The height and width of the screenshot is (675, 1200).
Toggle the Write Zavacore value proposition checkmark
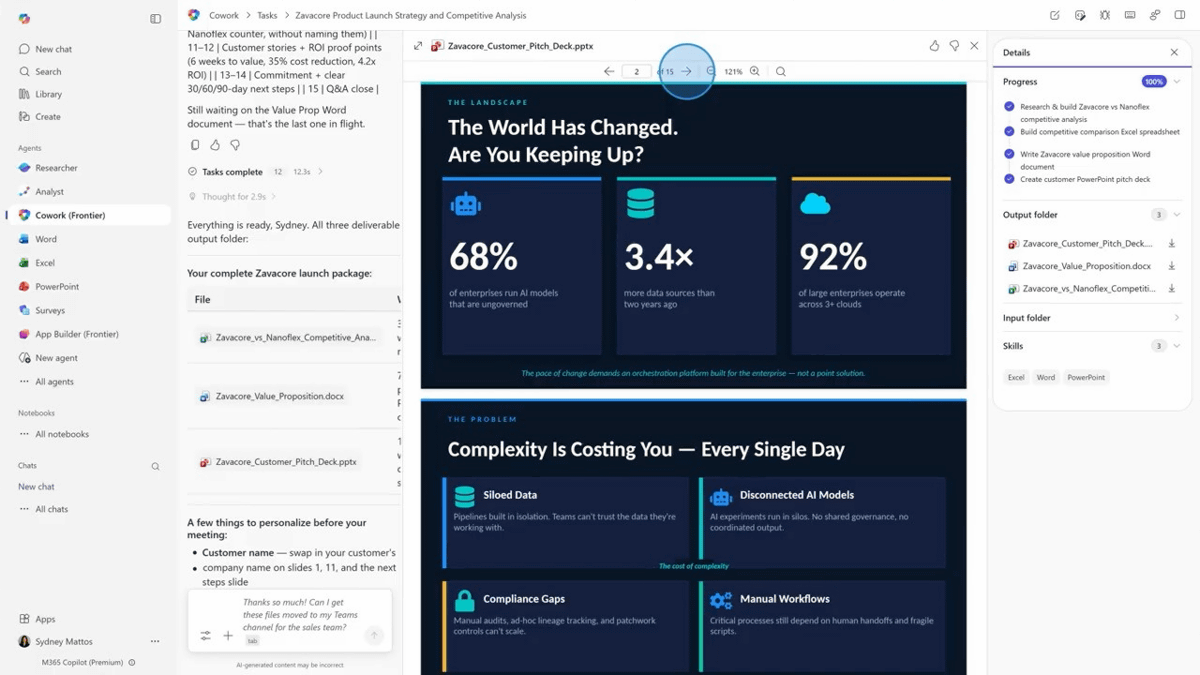click(x=1009, y=154)
